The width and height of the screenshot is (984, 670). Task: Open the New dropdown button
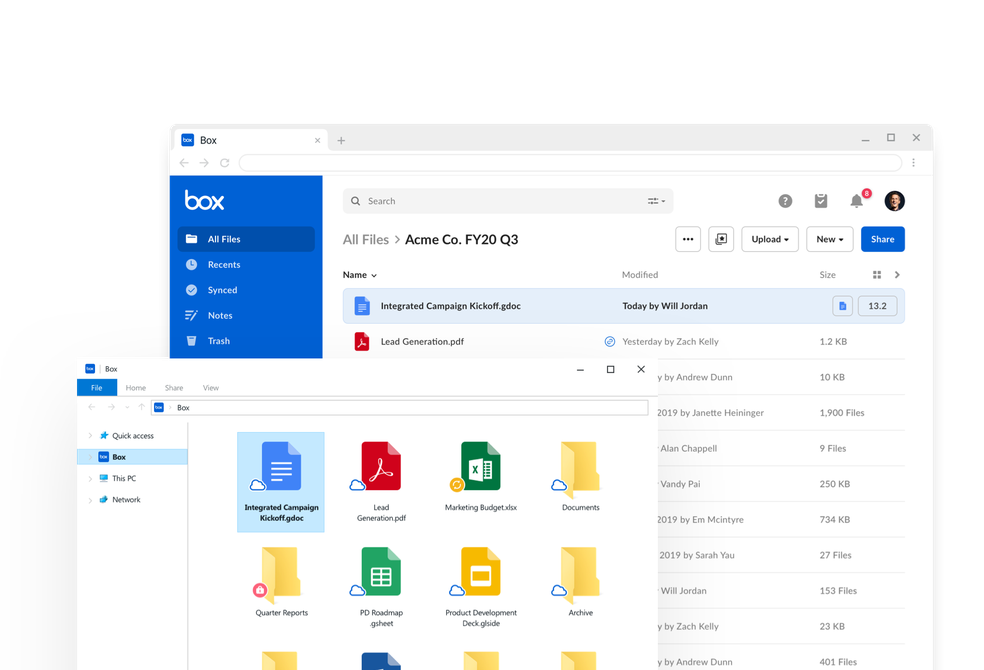(830, 239)
